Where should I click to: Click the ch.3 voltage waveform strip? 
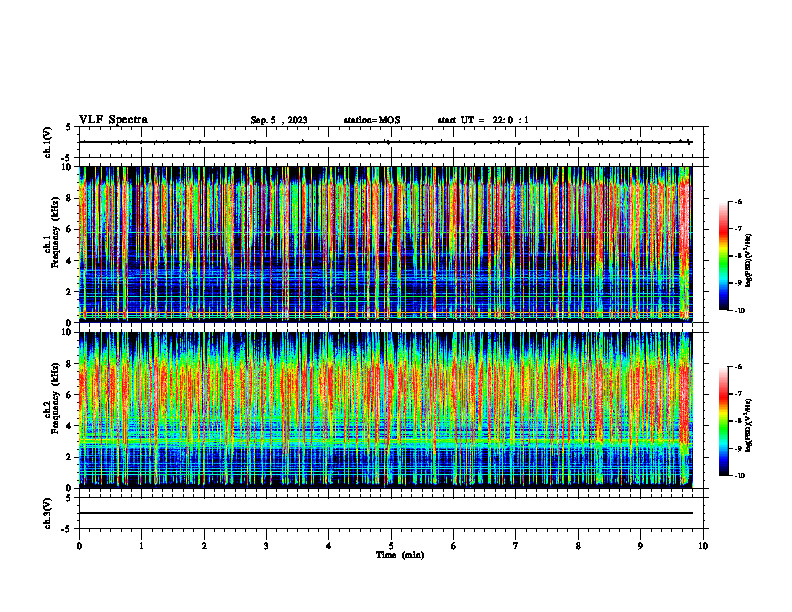[393, 513]
